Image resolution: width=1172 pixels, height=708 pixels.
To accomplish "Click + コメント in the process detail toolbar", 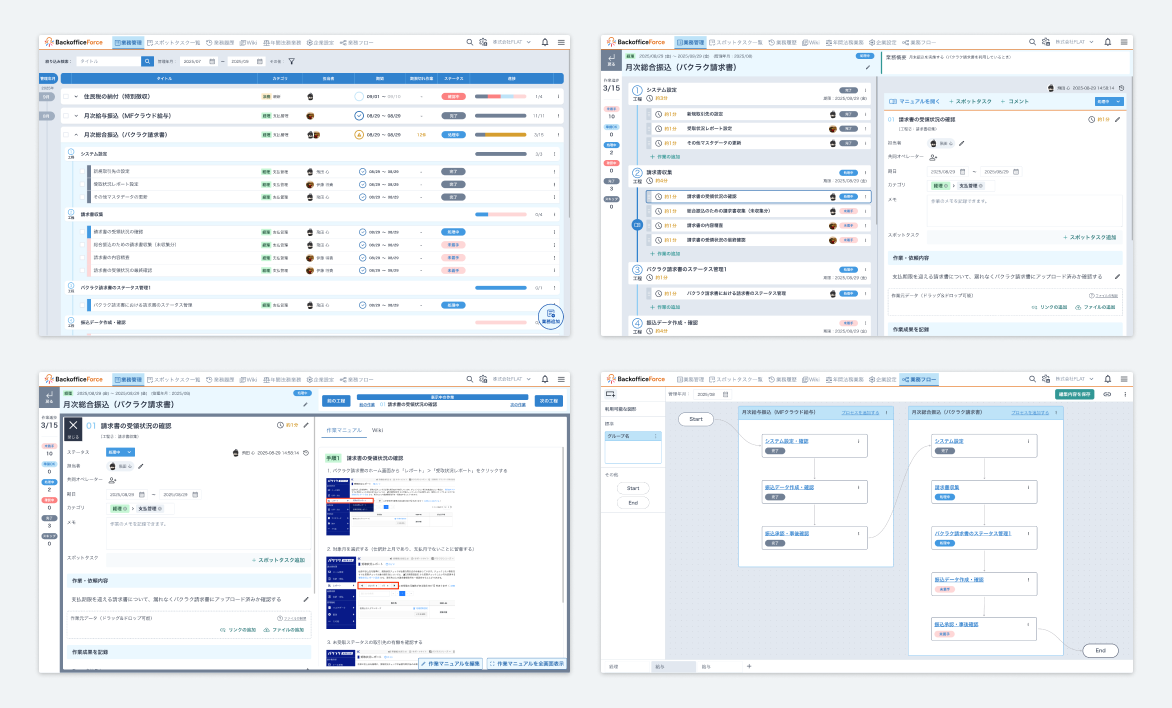I will [x=1014, y=102].
